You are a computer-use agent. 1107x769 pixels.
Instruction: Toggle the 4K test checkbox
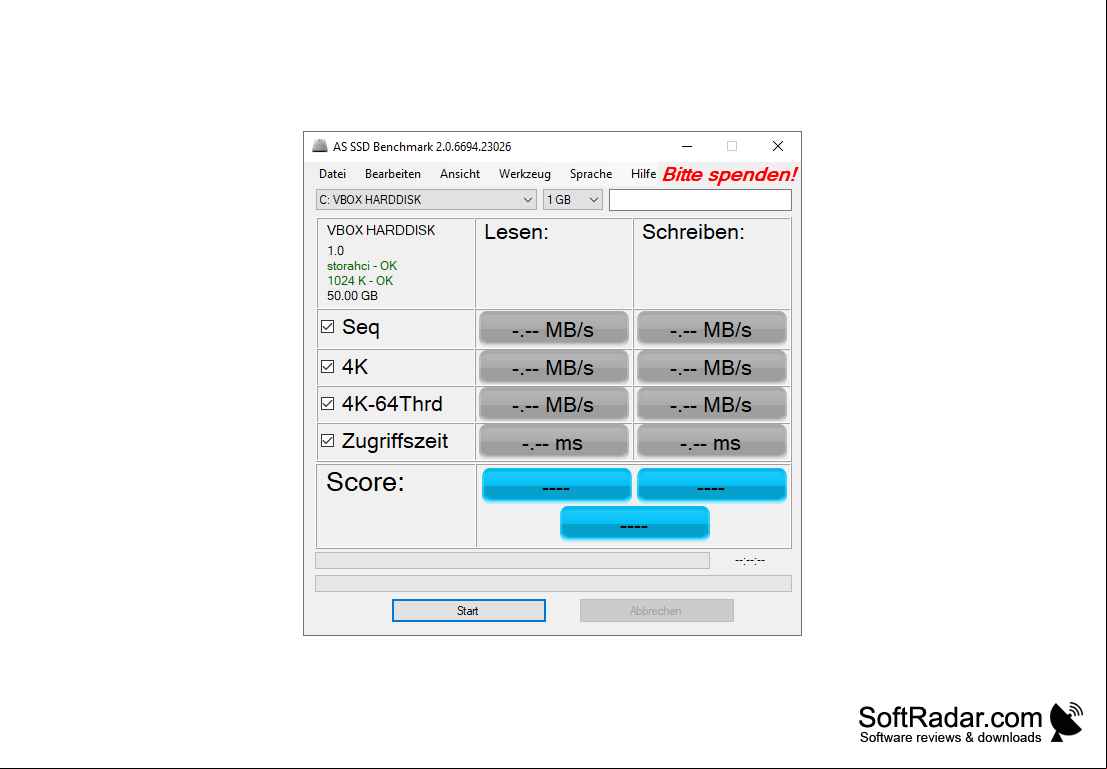(328, 366)
